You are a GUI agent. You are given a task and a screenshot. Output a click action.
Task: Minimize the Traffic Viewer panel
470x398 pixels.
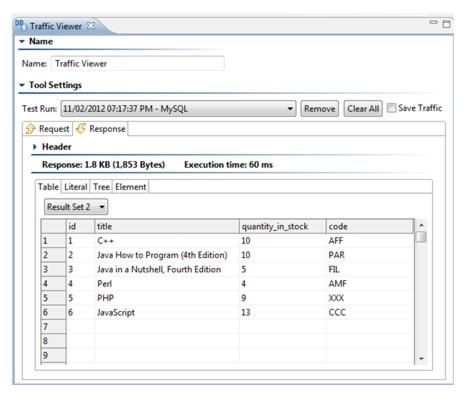coord(433,22)
